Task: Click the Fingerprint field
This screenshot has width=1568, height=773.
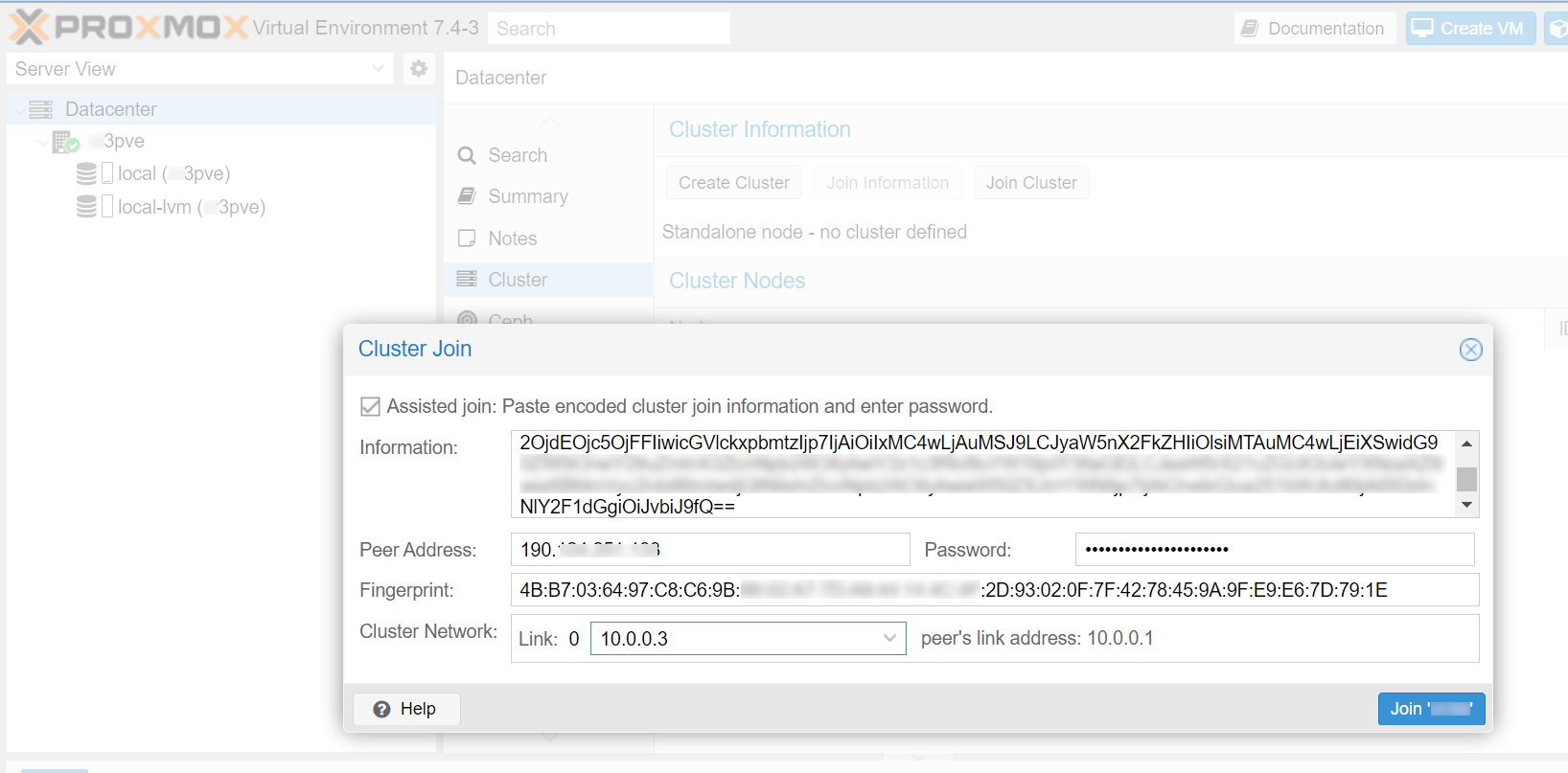Action: coord(995,590)
